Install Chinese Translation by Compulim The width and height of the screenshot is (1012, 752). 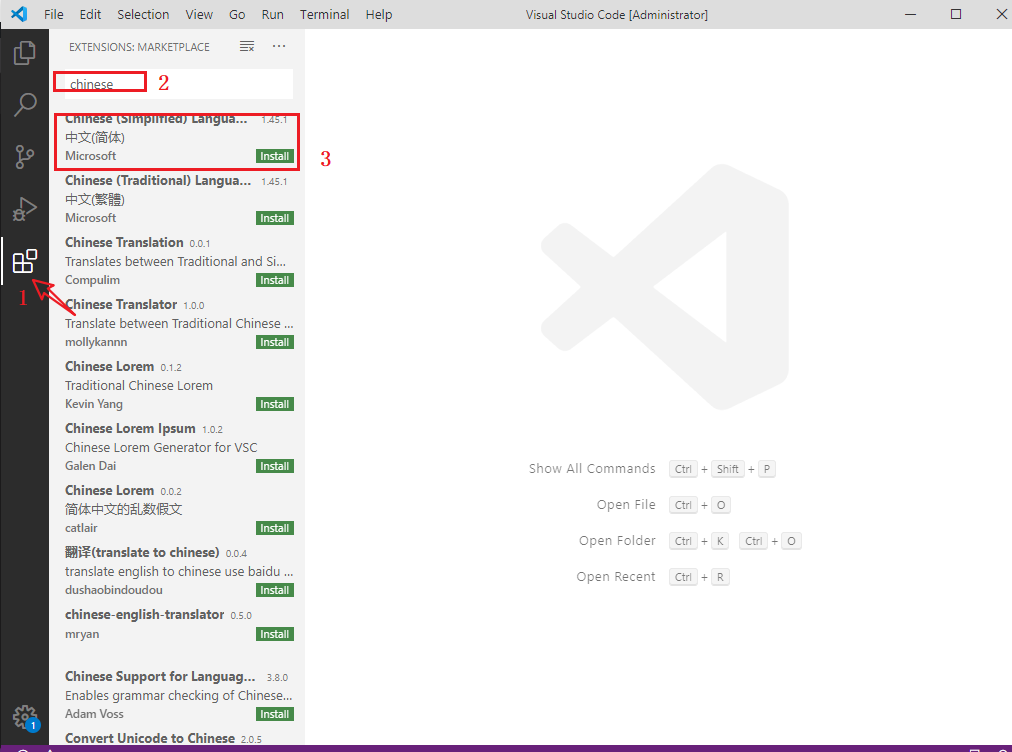tap(275, 280)
